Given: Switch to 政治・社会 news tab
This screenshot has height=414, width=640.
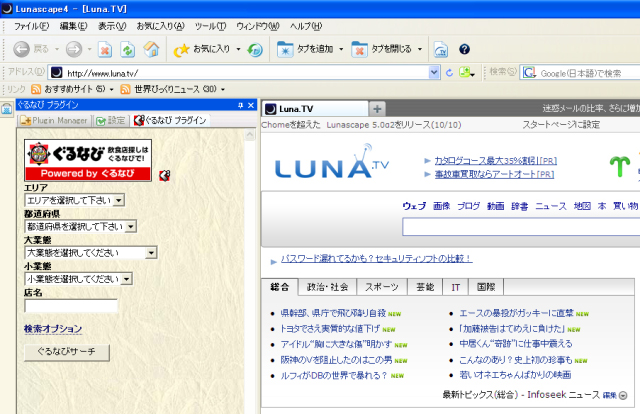Looking at the screenshot, I should [x=327, y=287].
